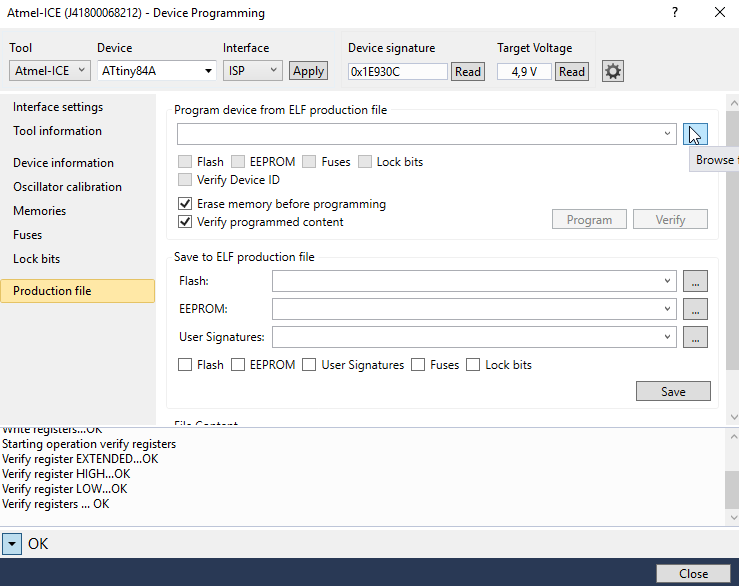The image size is (739, 586).
Task: Click the Save button
Action: 673,391
